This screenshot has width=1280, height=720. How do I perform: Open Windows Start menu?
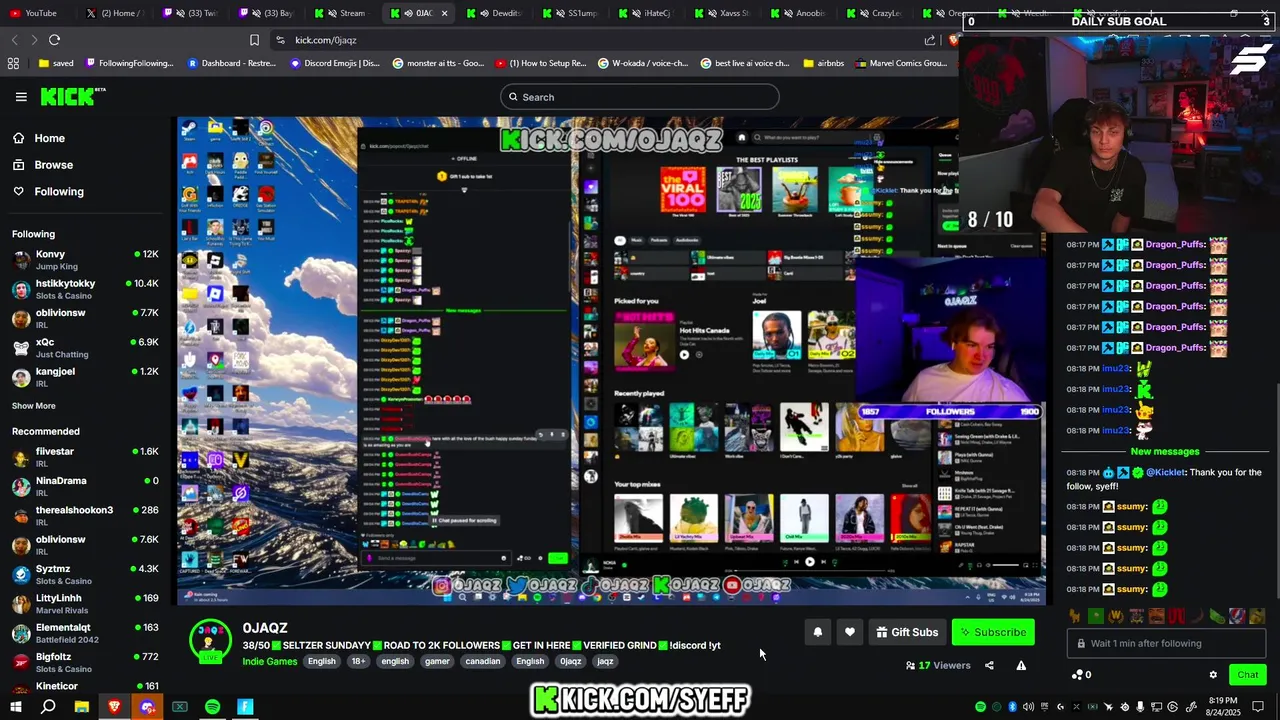coord(16,707)
